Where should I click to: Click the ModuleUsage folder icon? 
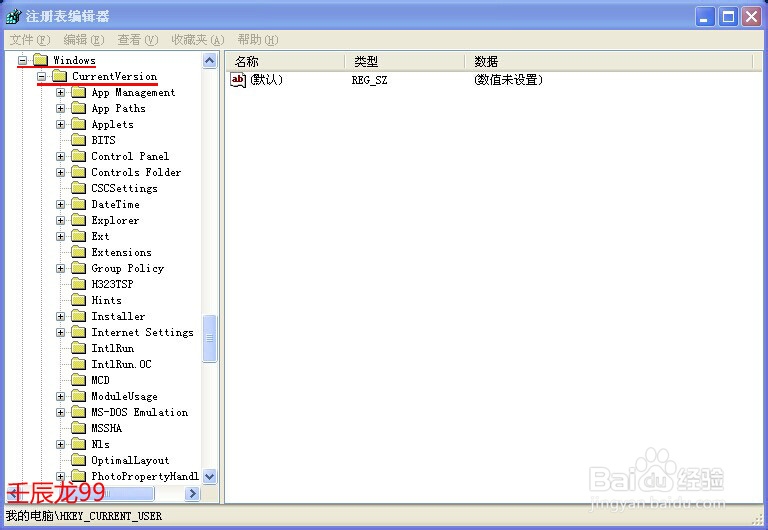78,396
